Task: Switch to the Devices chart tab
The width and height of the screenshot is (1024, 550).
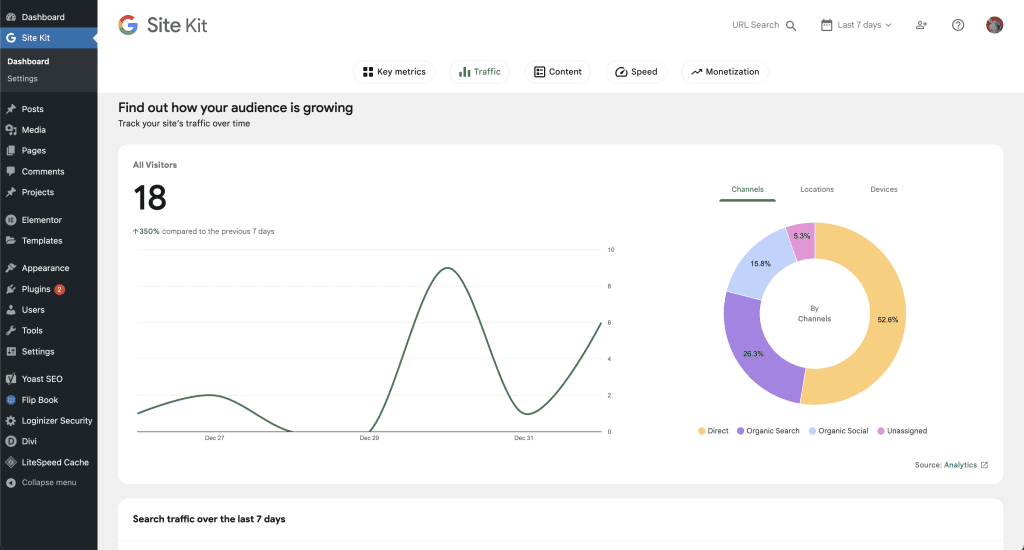Action: (884, 189)
